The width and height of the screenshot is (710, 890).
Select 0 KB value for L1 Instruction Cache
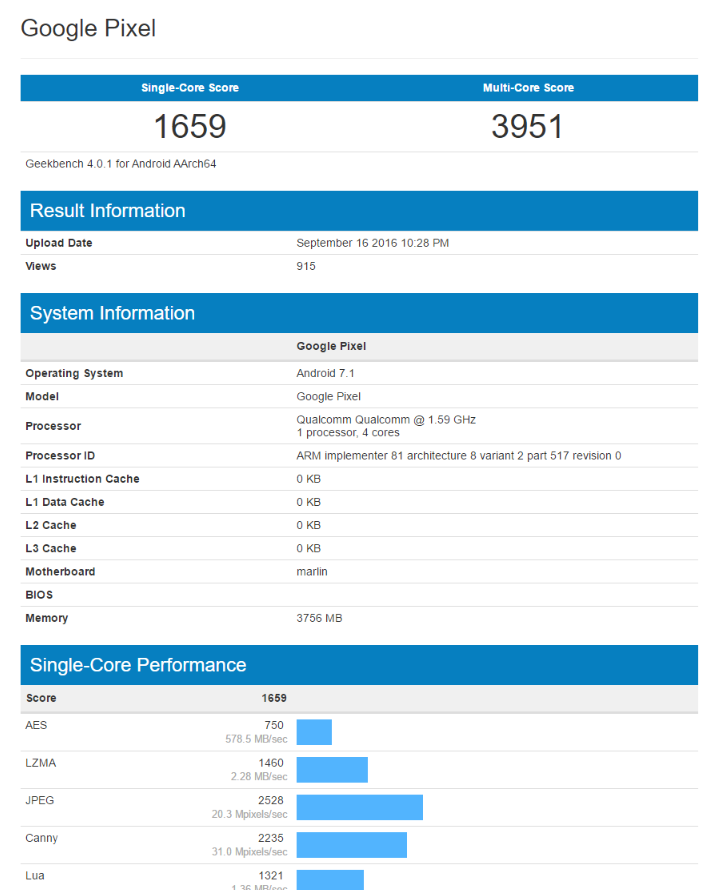[308, 479]
